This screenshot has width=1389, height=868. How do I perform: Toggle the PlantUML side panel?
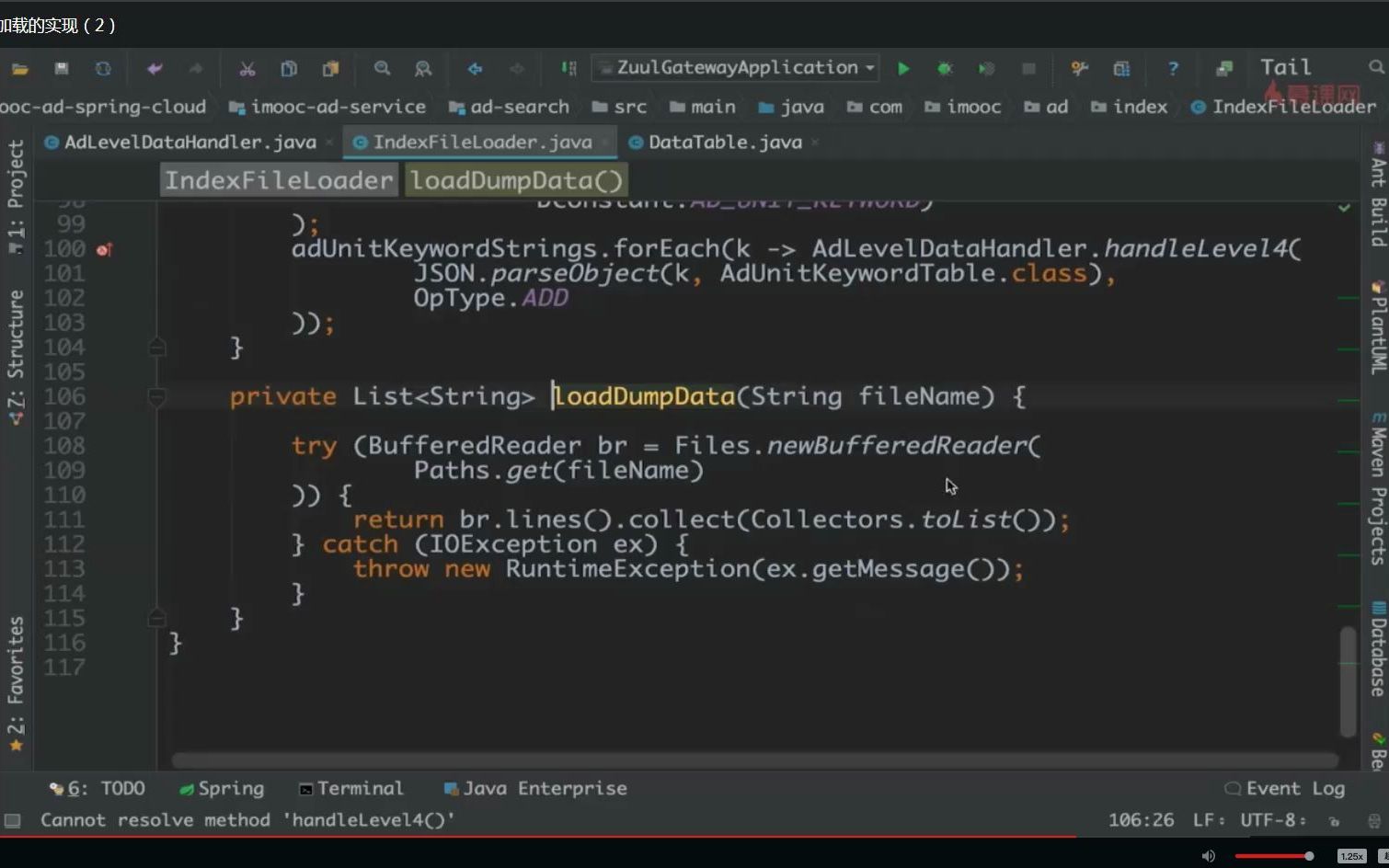click(x=1377, y=326)
